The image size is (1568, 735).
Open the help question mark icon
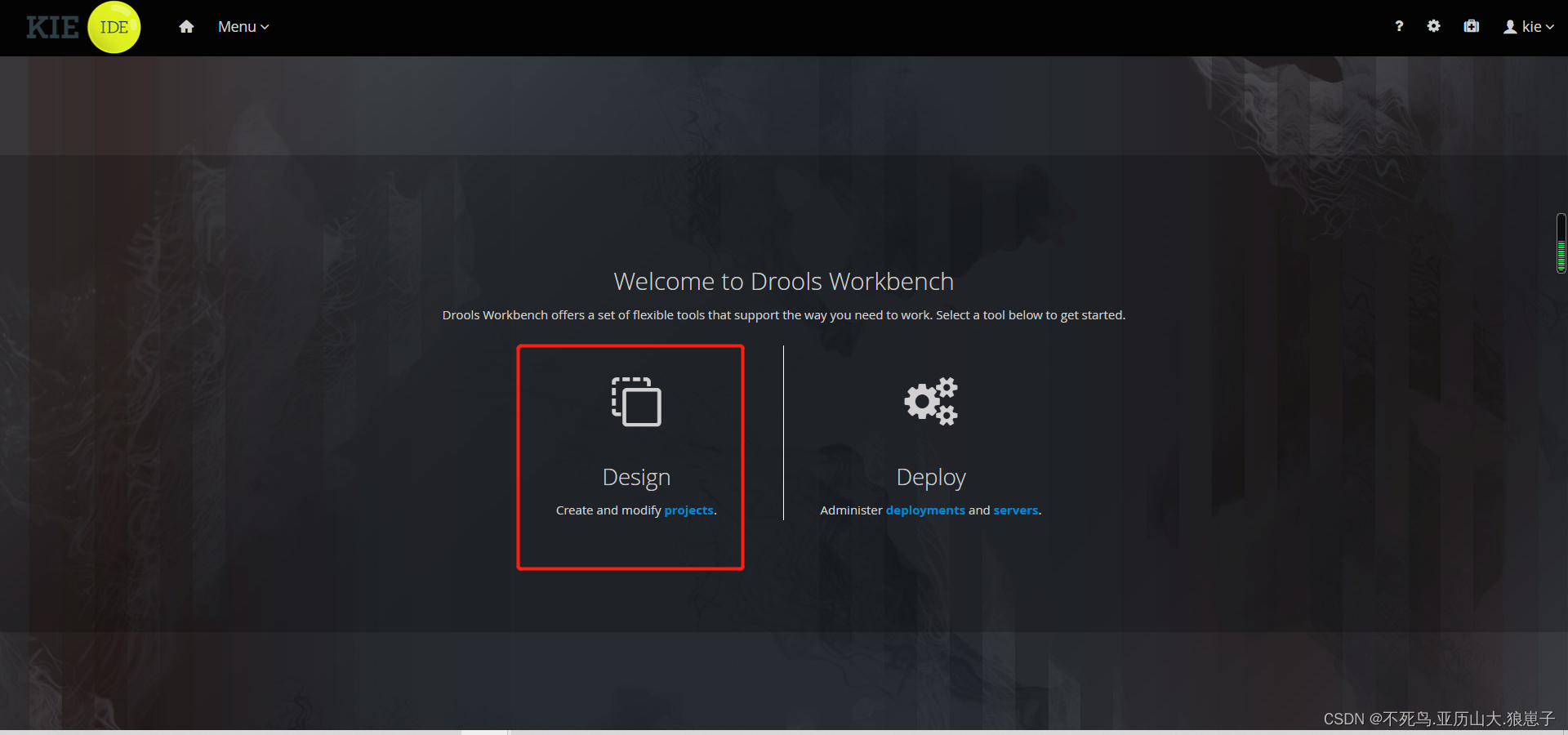1399,26
